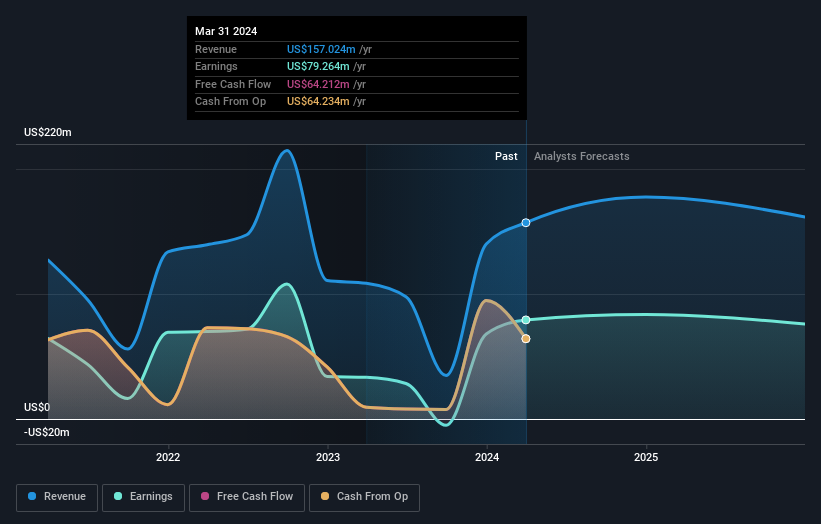Click the Past label on chart

tap(506, 156)
